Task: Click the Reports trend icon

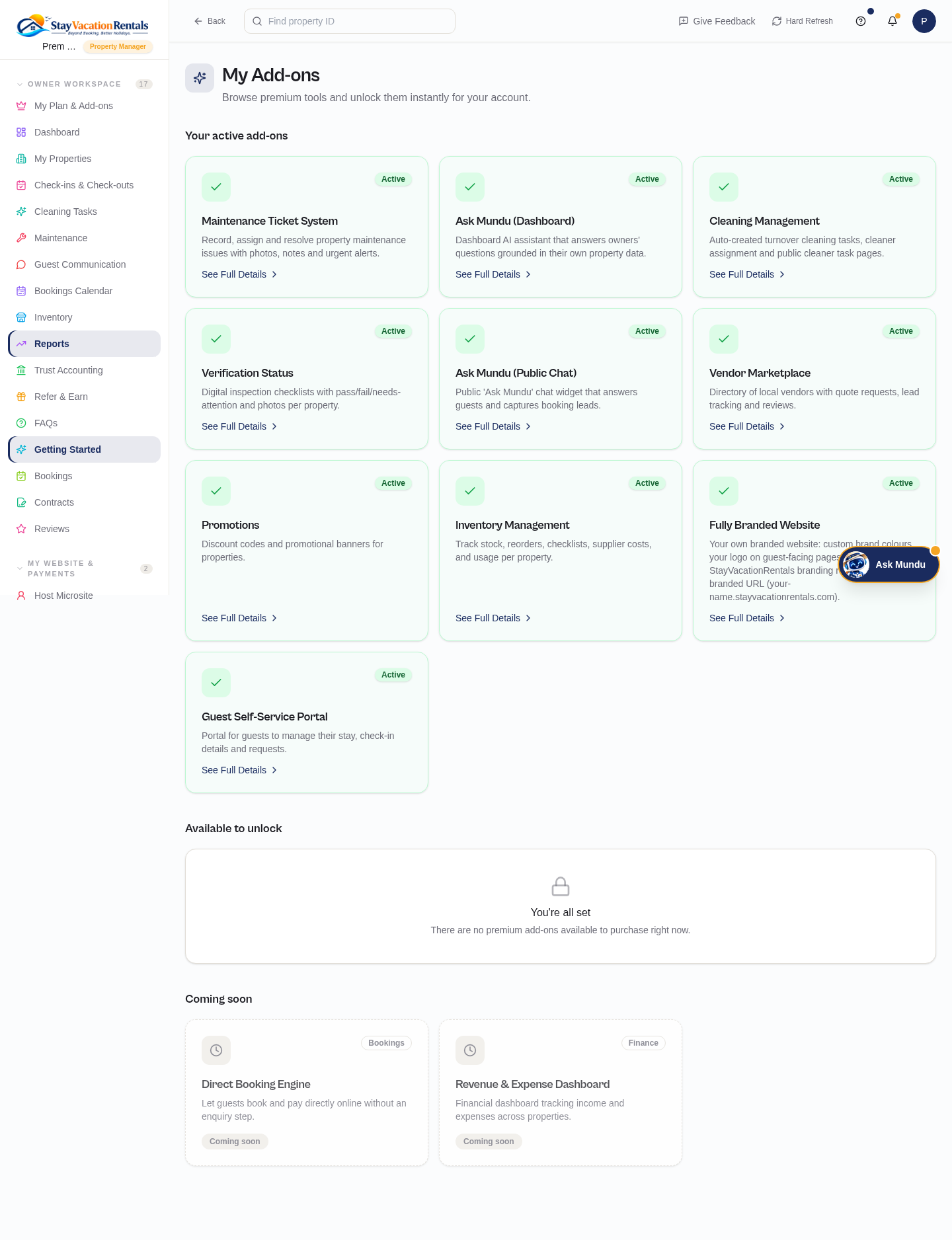Action: click(21, 344)
